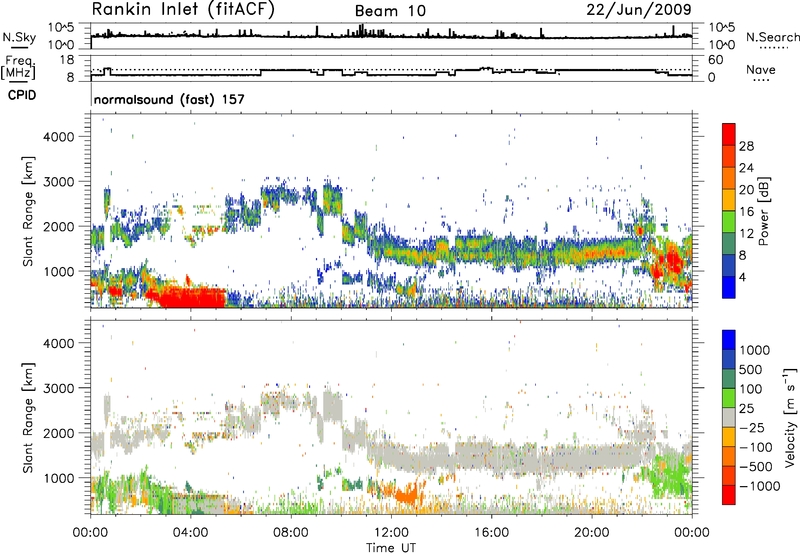Click the "08:00" time tick label
The width and height of the screenshot is (800, 554).
click(291, 533)
